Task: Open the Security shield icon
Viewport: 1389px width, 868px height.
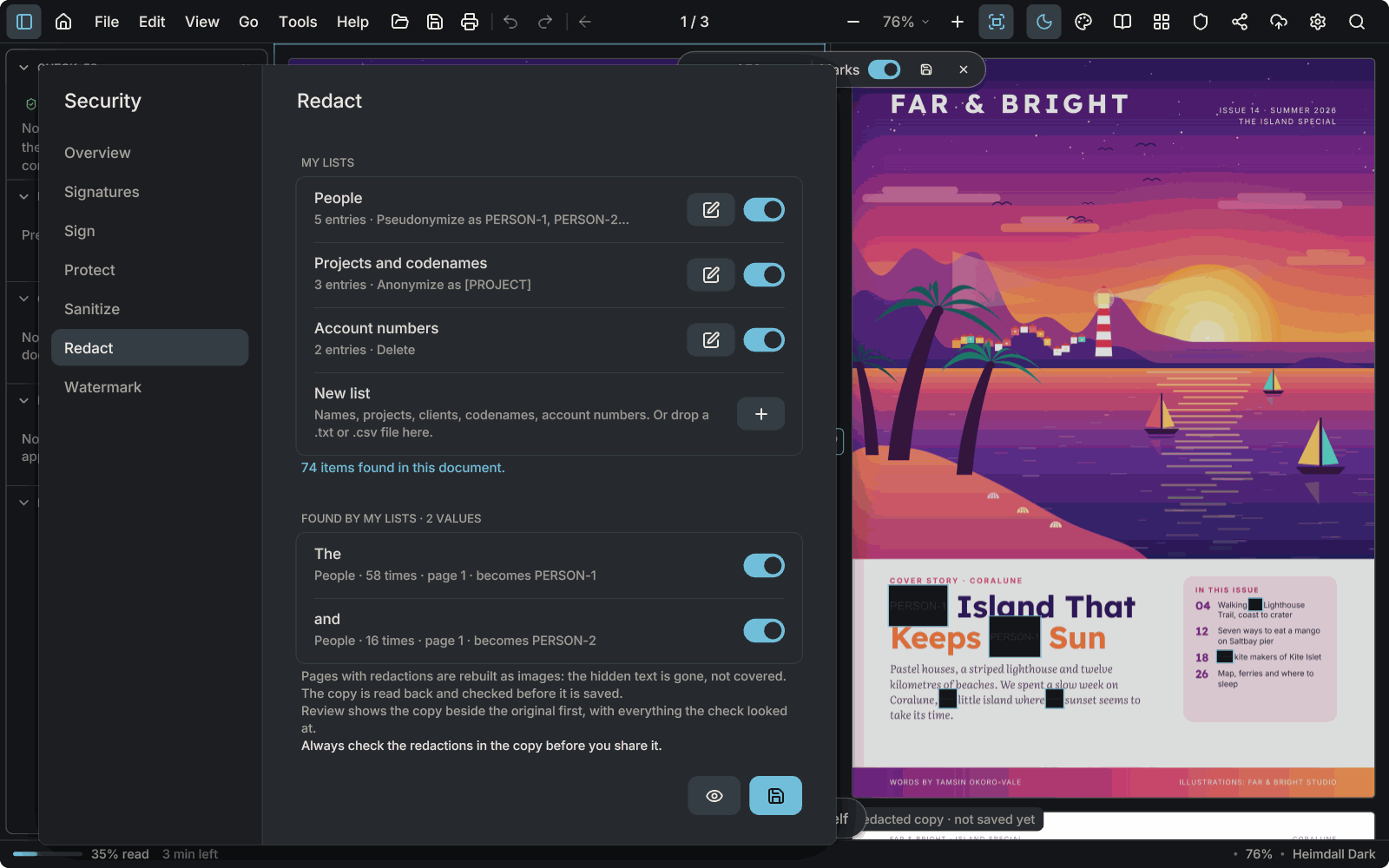Action: [x=1201, y=22]
